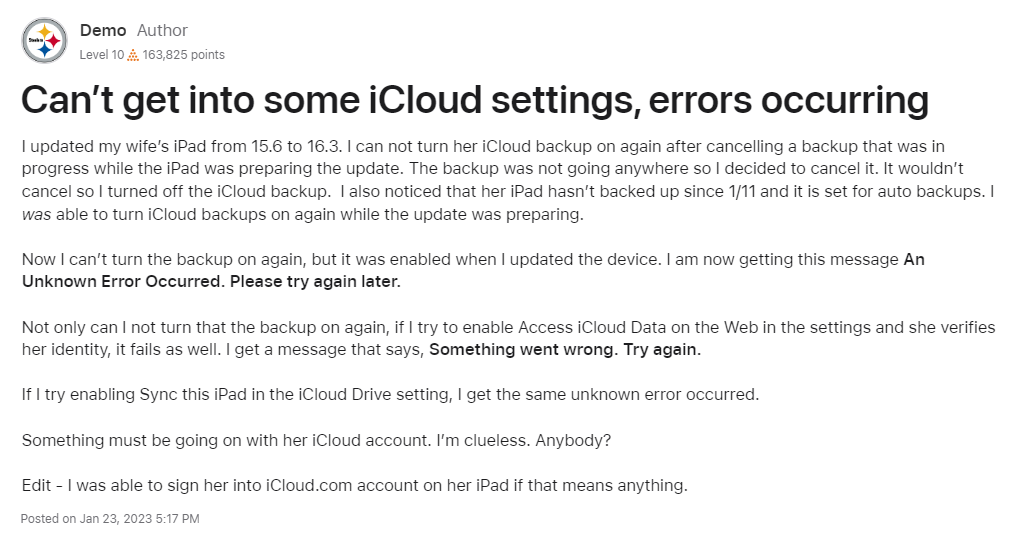
Task: Click the Sync this iPad sentence
Action: coord(390,395)
